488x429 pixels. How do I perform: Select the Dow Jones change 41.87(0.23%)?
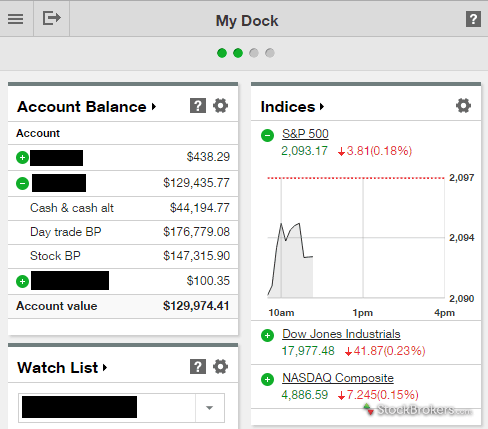[x=385, y=351]
